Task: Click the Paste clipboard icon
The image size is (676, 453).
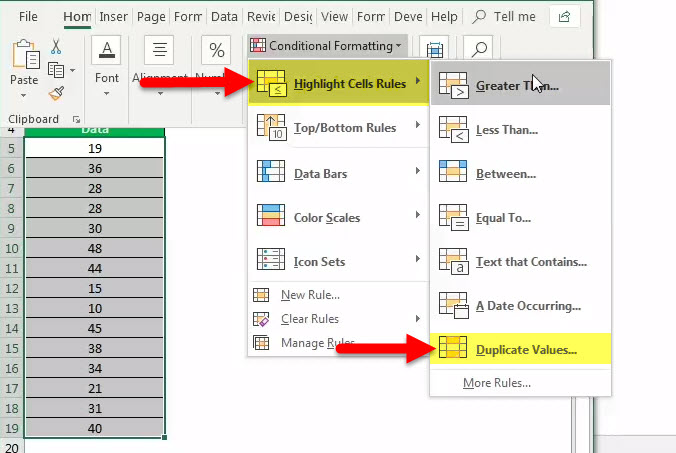Action: pyautogui.click(x=24, y=62)
